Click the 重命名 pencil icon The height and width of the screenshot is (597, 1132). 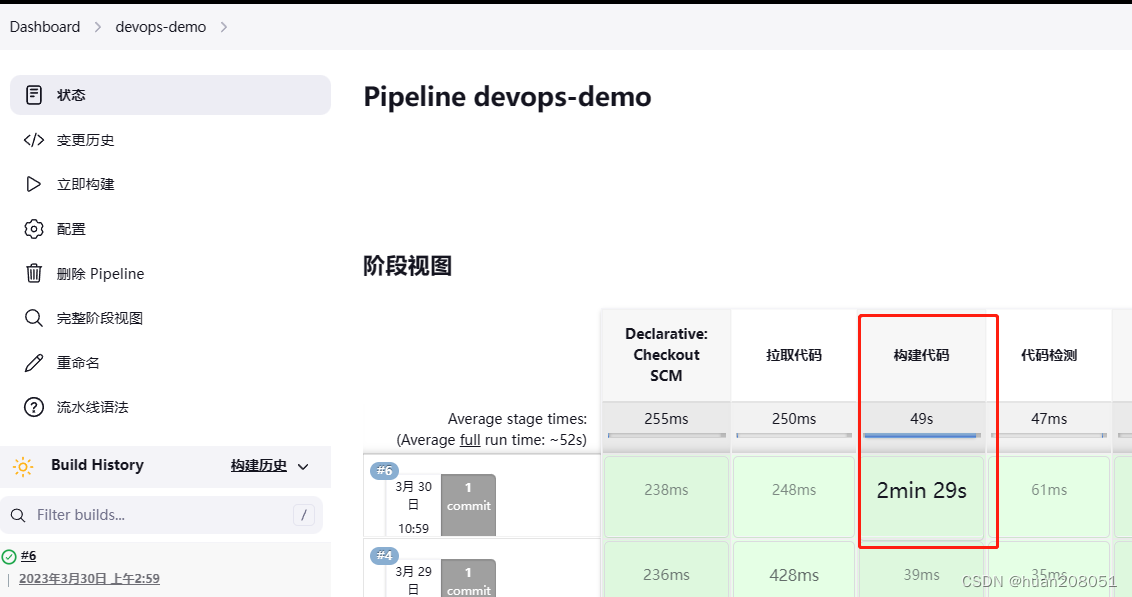click(32, 362)
